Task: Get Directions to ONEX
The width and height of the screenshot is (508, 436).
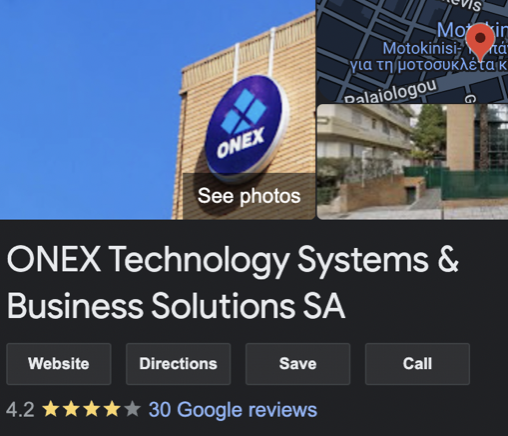Action: point(178,364)
